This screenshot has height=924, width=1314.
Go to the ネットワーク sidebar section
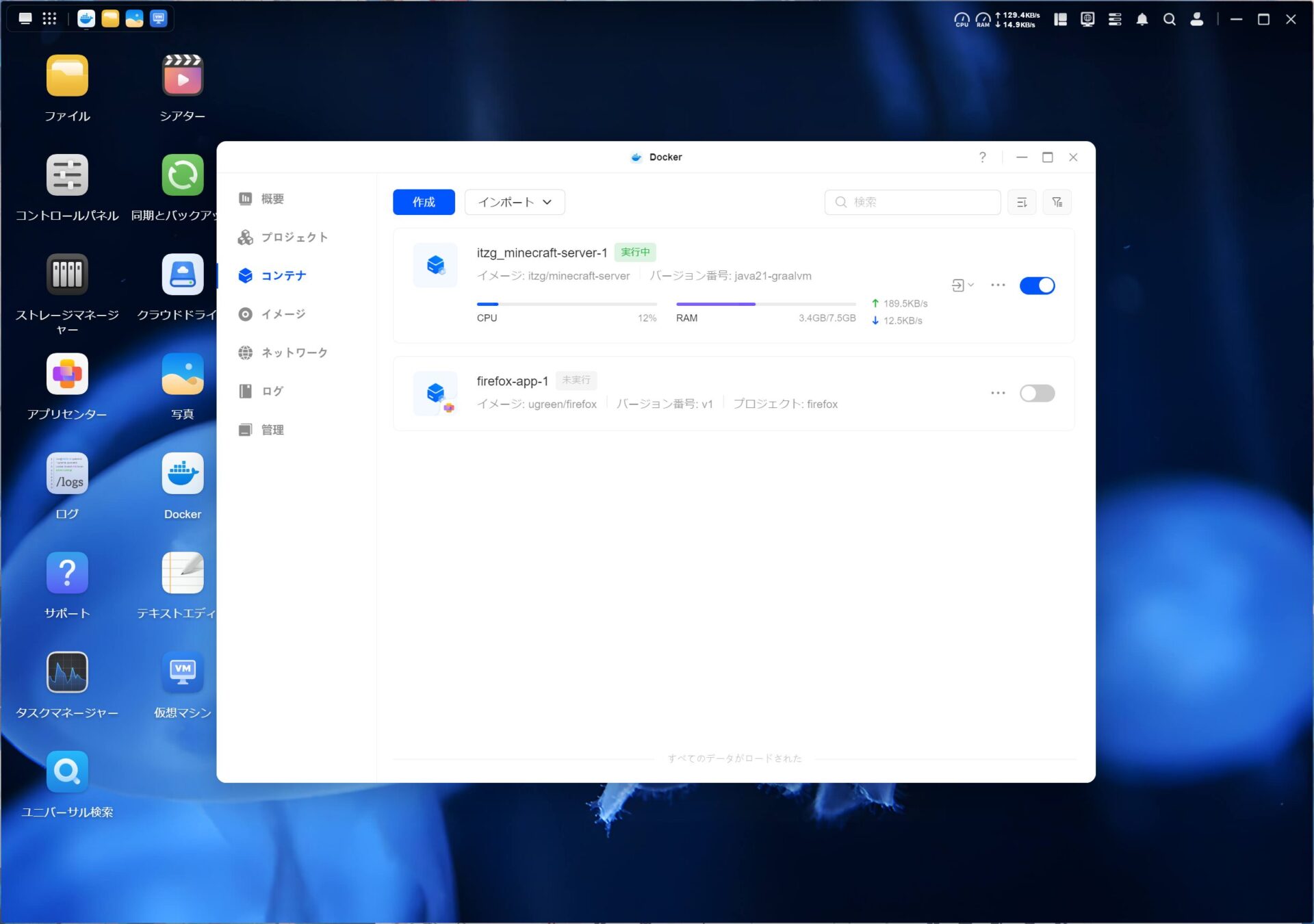tap(294, 352)
